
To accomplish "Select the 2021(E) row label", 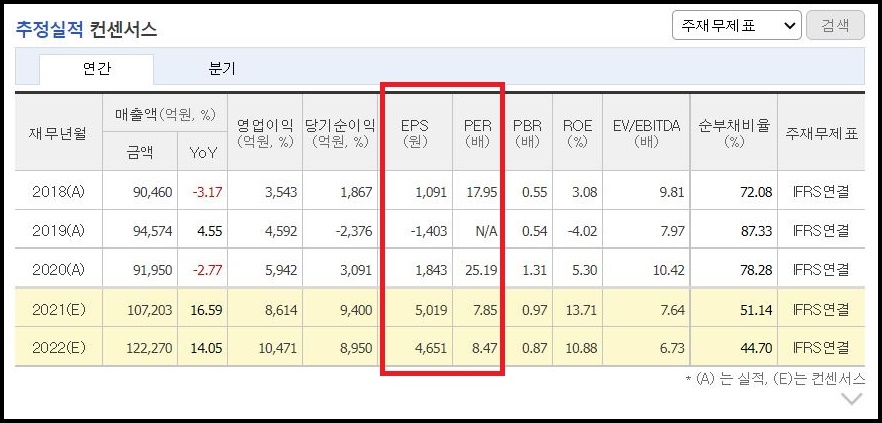I will point(58,309).
